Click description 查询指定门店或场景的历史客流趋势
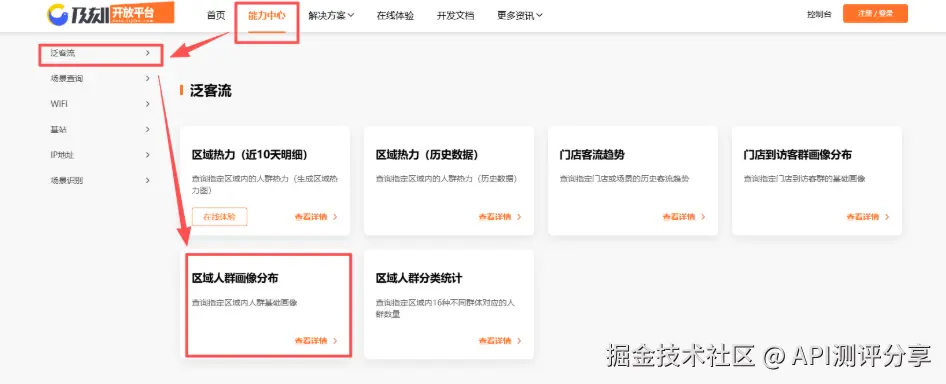Image resolution: width=946 pixels, height=384 pixels. click(x=624, y=179)
